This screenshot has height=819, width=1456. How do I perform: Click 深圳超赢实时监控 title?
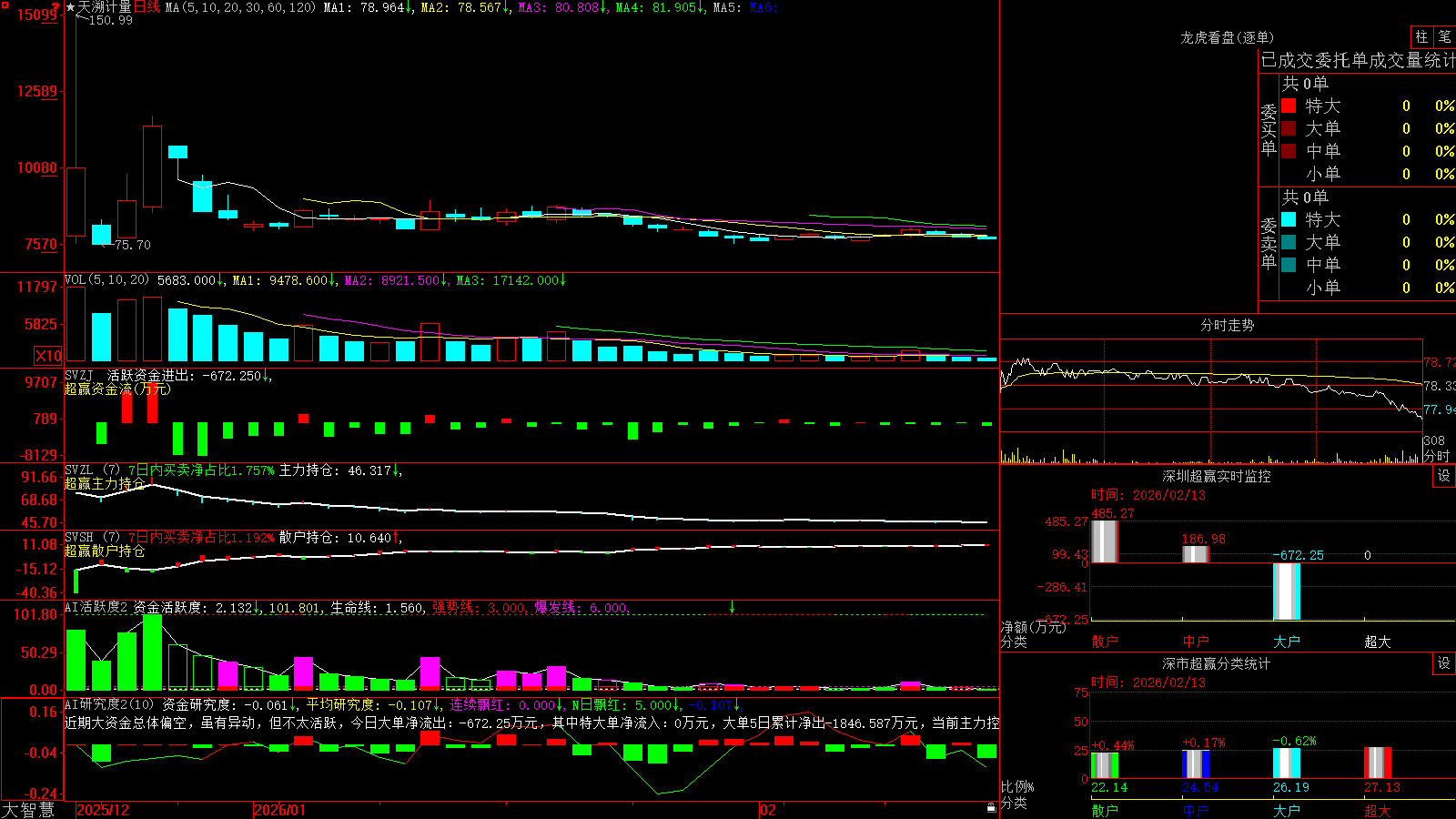[x=1216, y=476]
